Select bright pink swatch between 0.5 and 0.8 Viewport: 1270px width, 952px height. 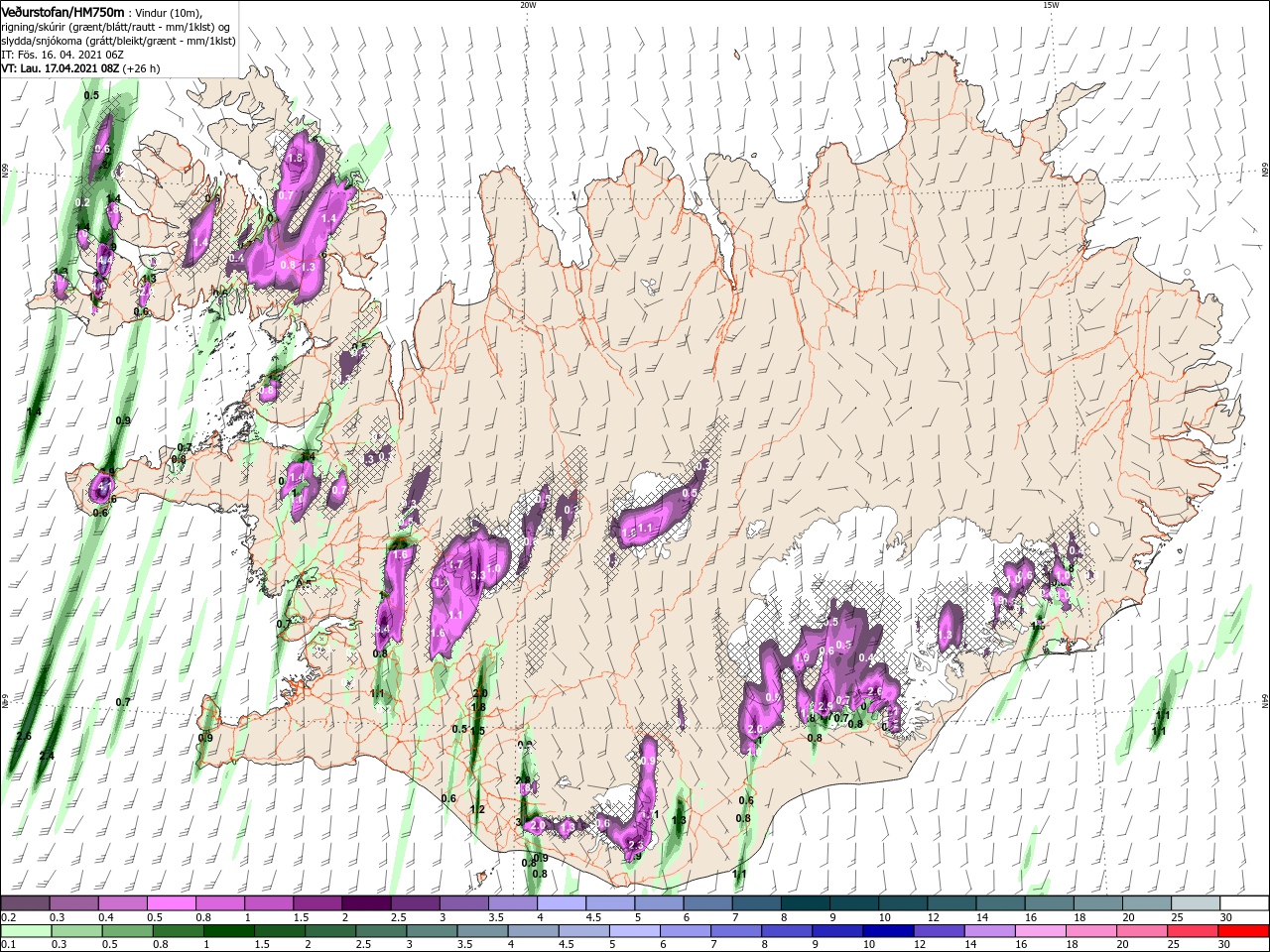(171, 903)
